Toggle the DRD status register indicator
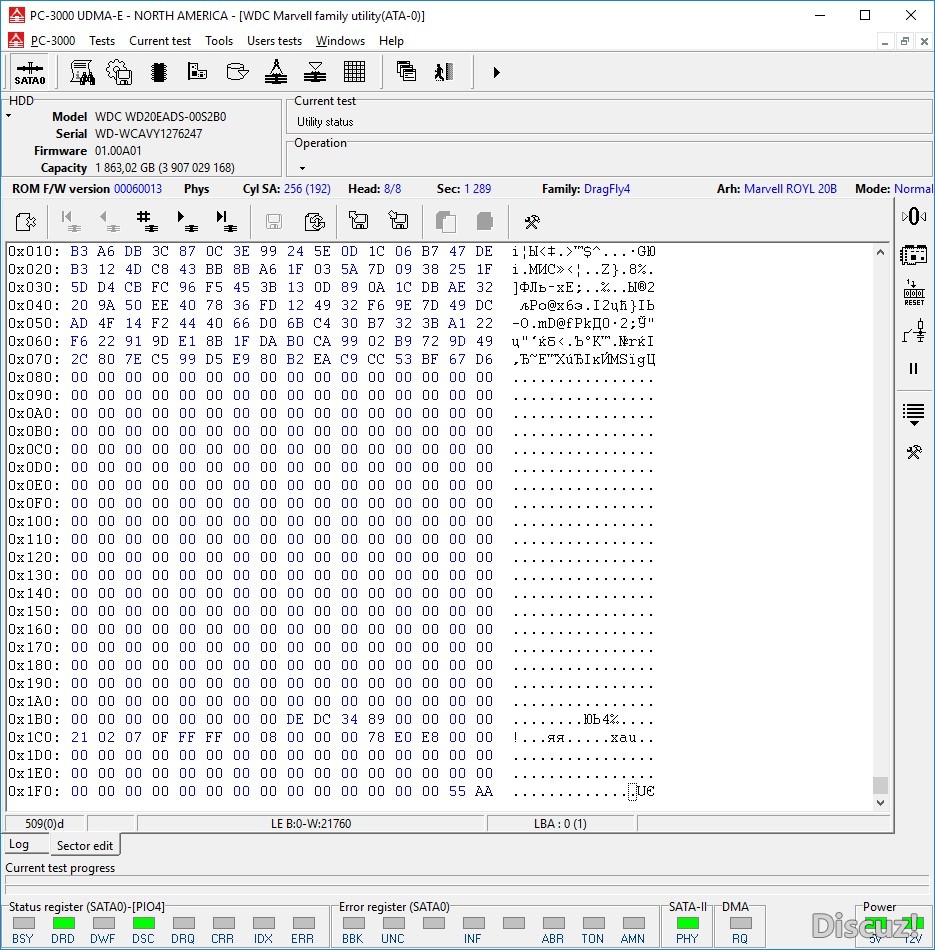 (63, 923)
